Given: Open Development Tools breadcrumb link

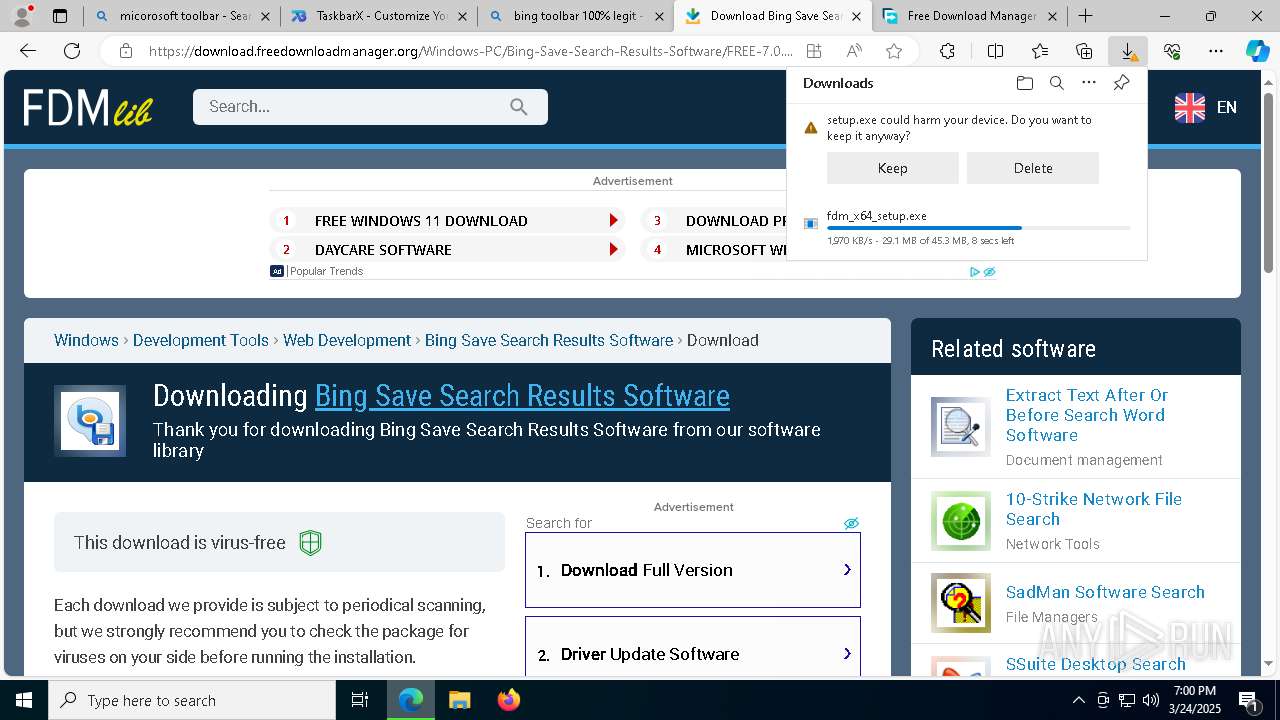Looking at the screenshot, I should (201, 340).
